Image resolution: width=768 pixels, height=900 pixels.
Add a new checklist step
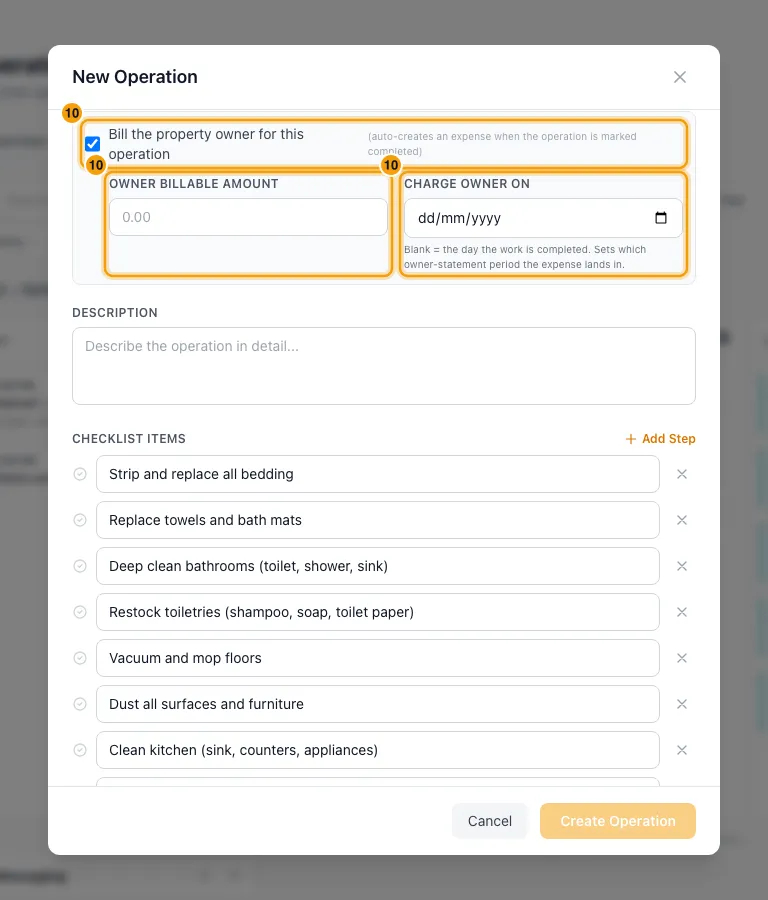pyautogui.click(x=660, y=439)
